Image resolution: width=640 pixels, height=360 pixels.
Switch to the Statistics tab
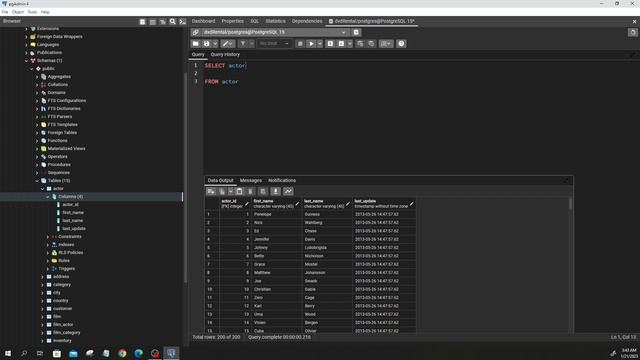(276, 21)
